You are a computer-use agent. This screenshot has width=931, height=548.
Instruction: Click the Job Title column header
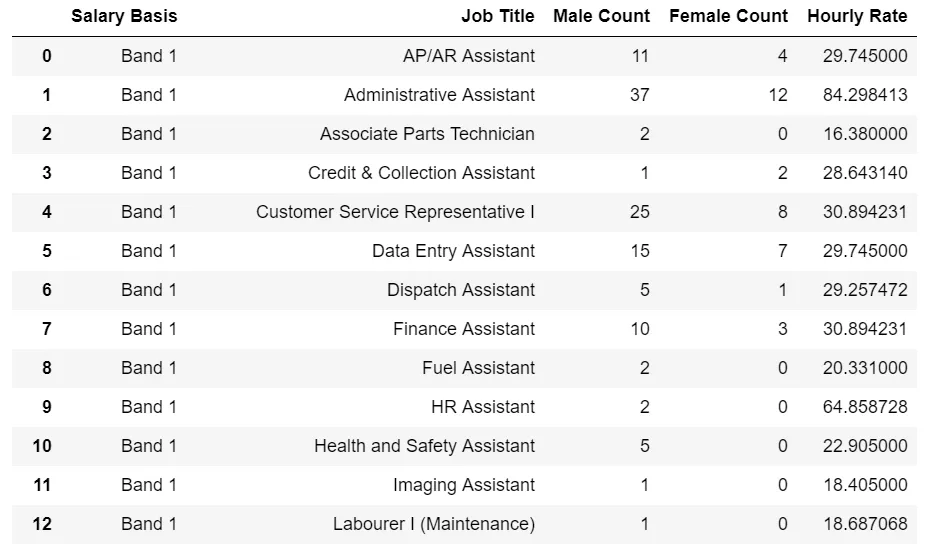point(498,16)
